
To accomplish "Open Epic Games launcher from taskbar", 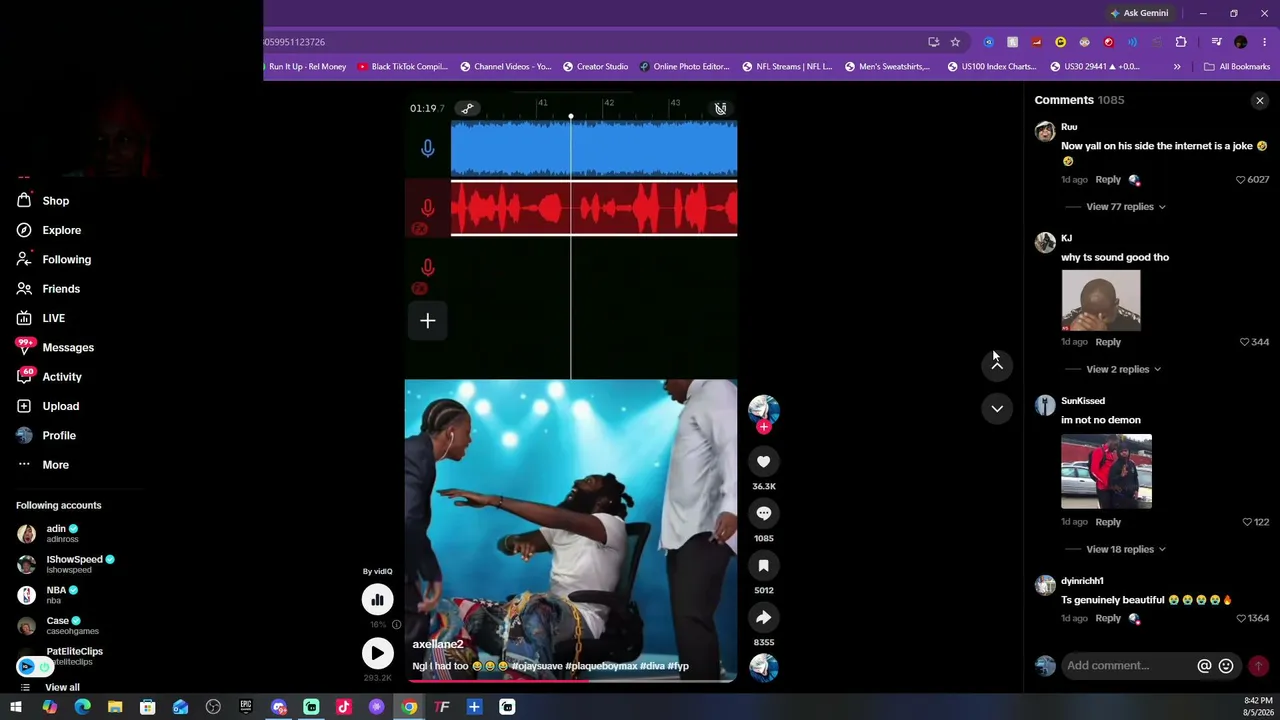I will (x=246, y=707).
